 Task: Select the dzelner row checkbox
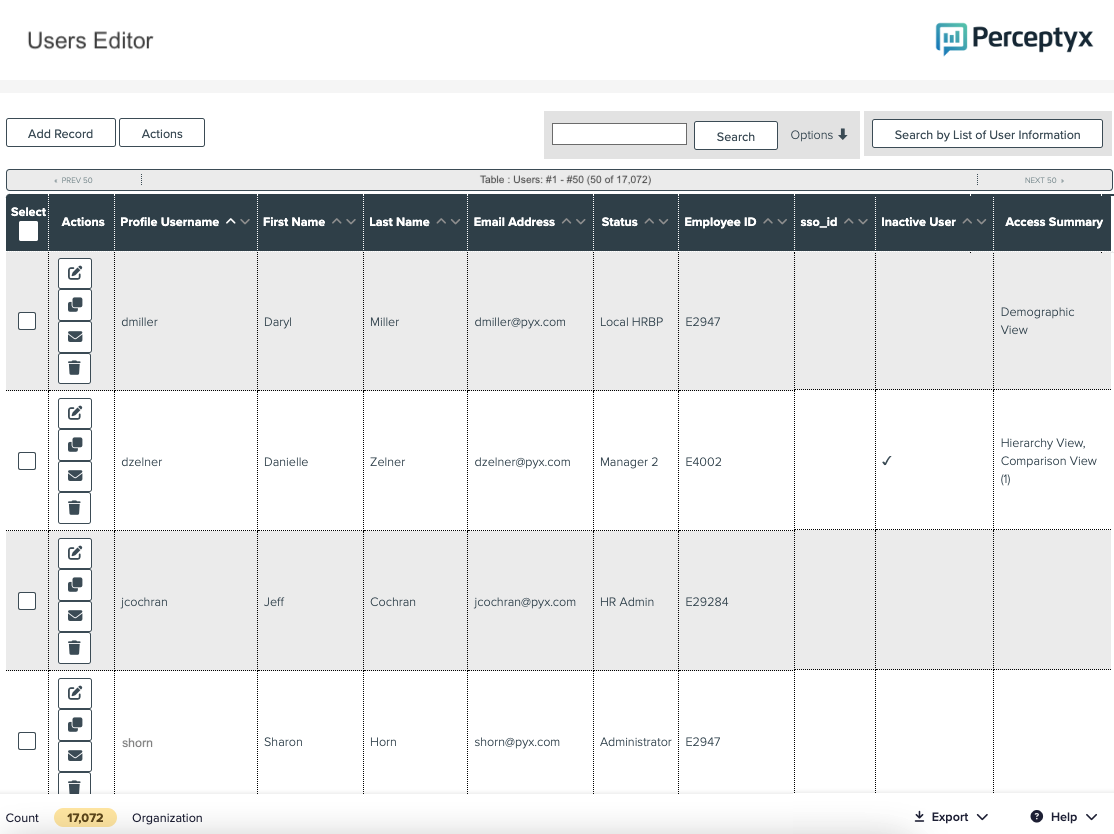(x=27, y=461)
